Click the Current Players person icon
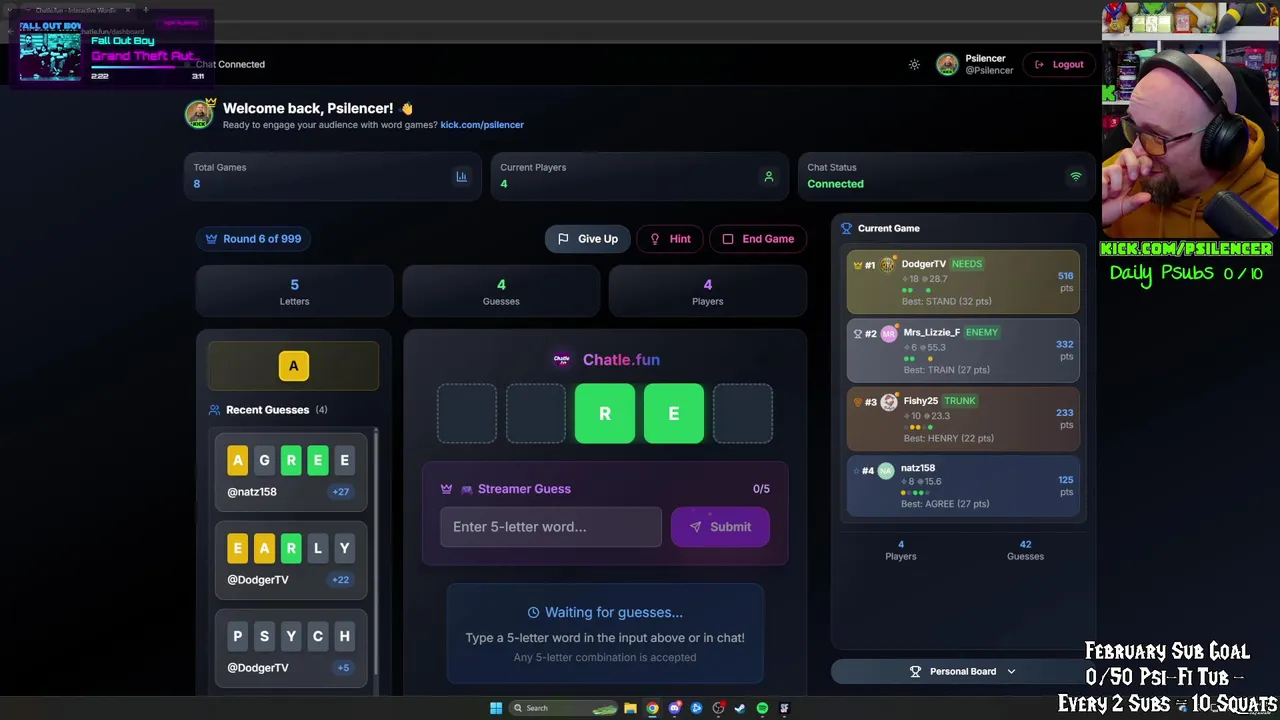Viewport: 1280px width, 720px height. click(768, 177)
